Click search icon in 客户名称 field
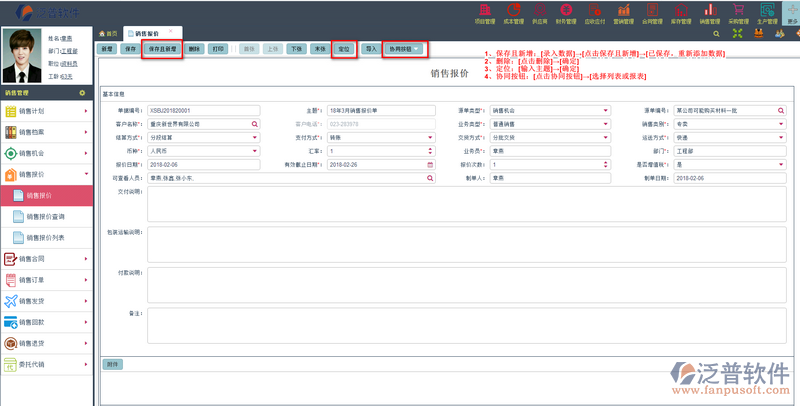800x406 pixels. 254,124
